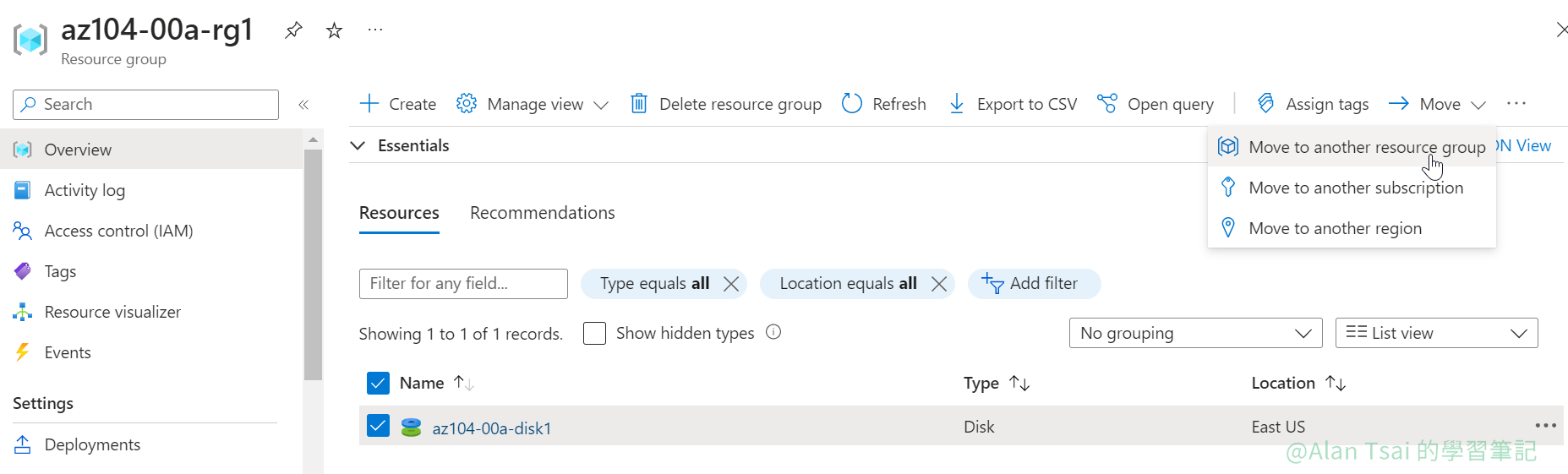Refresh the resource group view
The image size is (1568, 474).
click(884, 104)
